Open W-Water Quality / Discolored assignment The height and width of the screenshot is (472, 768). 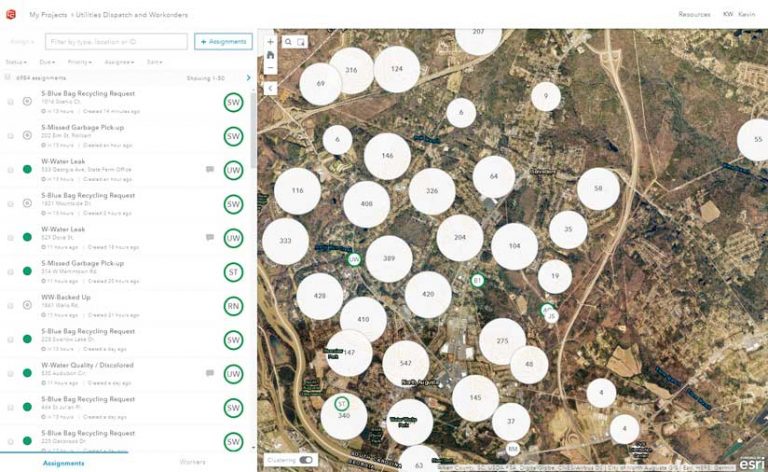pos(87,365)
